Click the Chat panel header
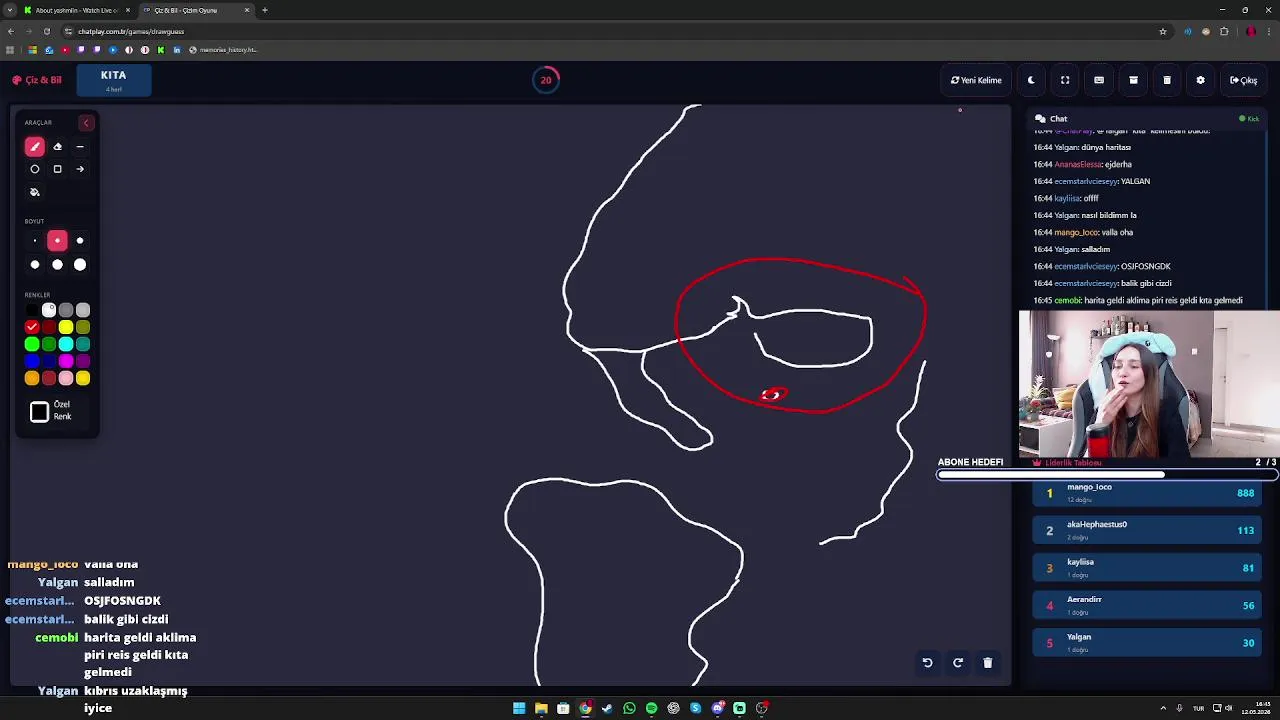The width and height of the screenshot is (1280, 720). click(x=1147, y=118)
